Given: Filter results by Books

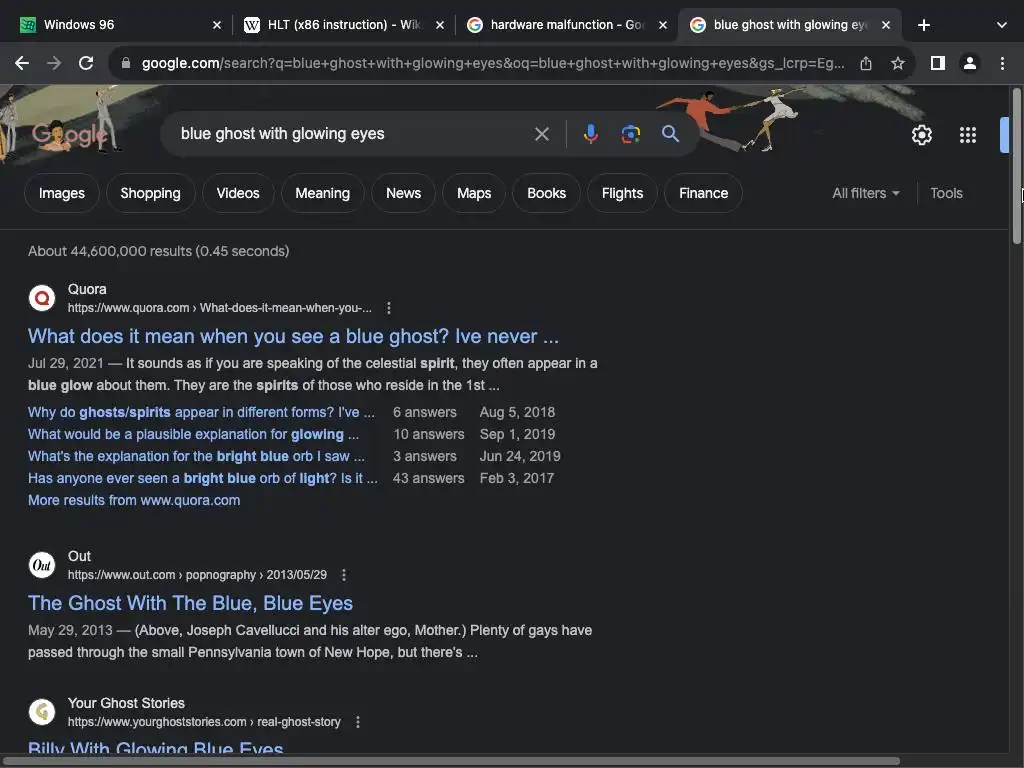Looking at the screenshot, I should click(546, 193).
